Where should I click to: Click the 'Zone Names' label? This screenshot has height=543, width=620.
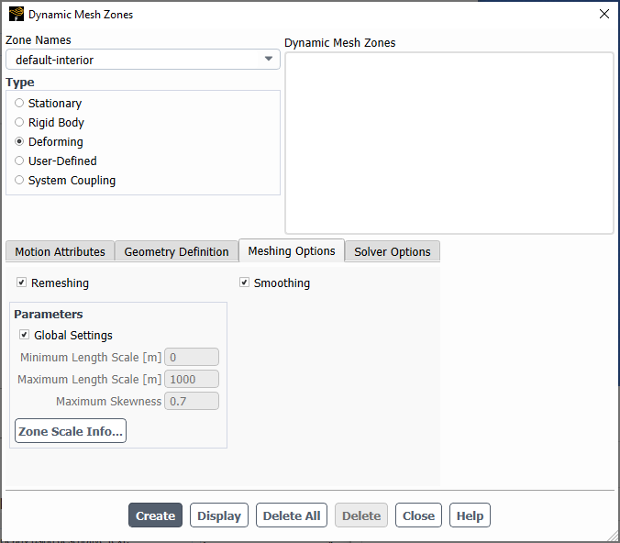point(38,40)
